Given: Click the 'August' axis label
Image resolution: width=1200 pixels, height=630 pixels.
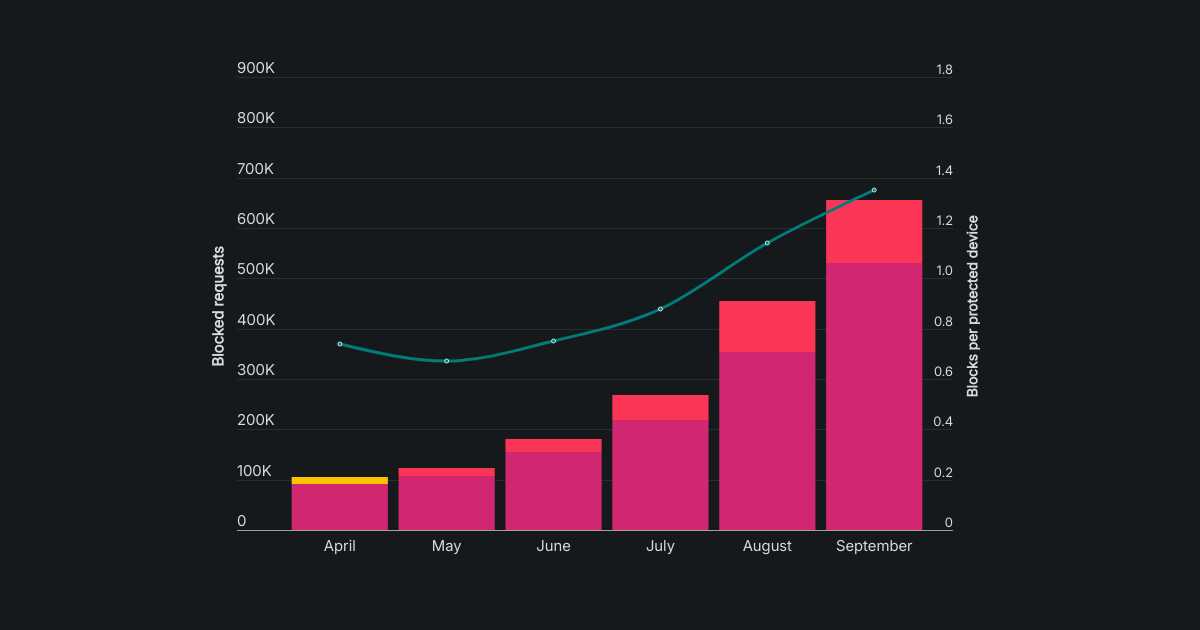Looking at the screenshot, I should 767,546.
